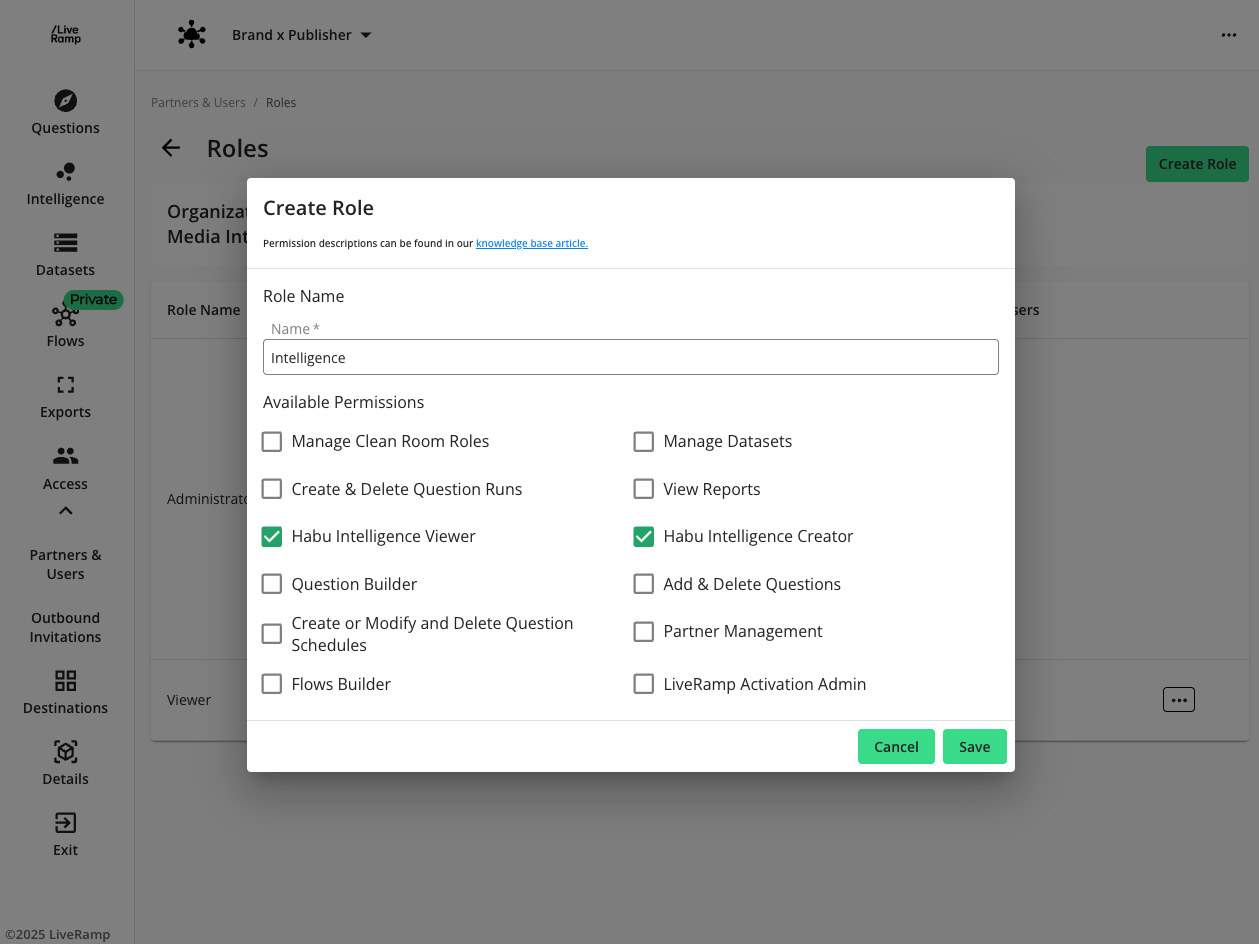This screenshot has height=944, width=1259.
Task: Go to Partners & Users in sidebar
Action: (x=65, y=564)
